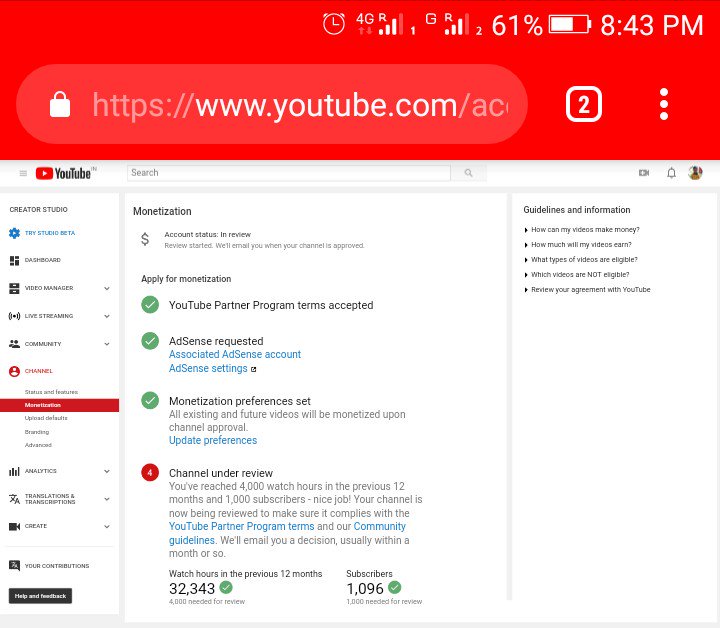720x628 pixels.
Task: Open the Associated AdSense account link
Action: 235,354
